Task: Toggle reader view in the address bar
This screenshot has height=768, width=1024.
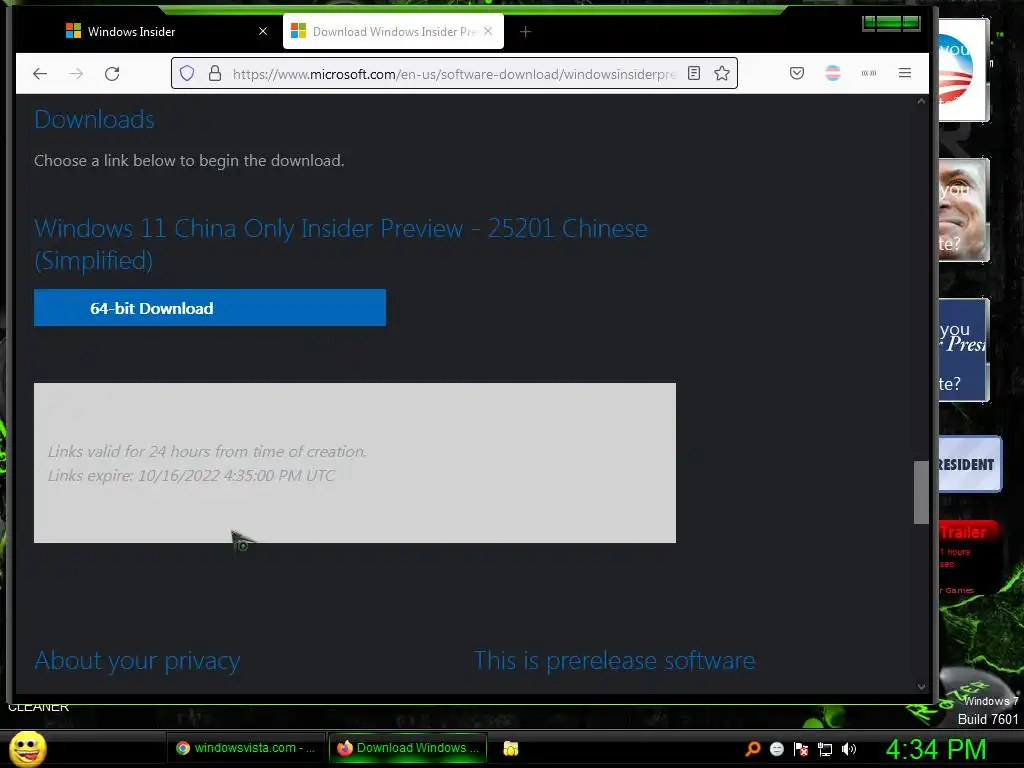Action: 694,73
